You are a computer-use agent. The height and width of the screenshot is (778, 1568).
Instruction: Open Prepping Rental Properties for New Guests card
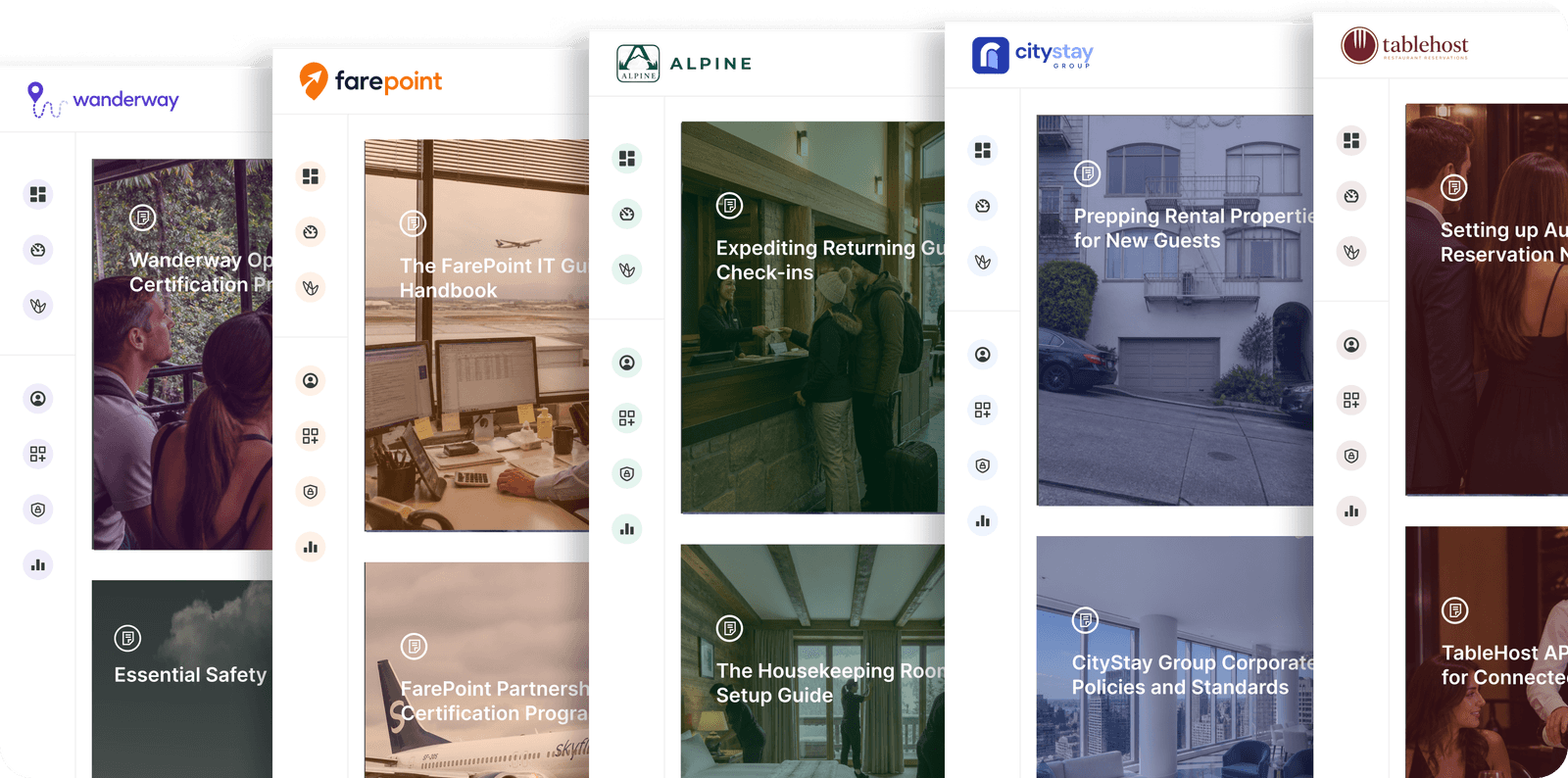coord(1175,310)
